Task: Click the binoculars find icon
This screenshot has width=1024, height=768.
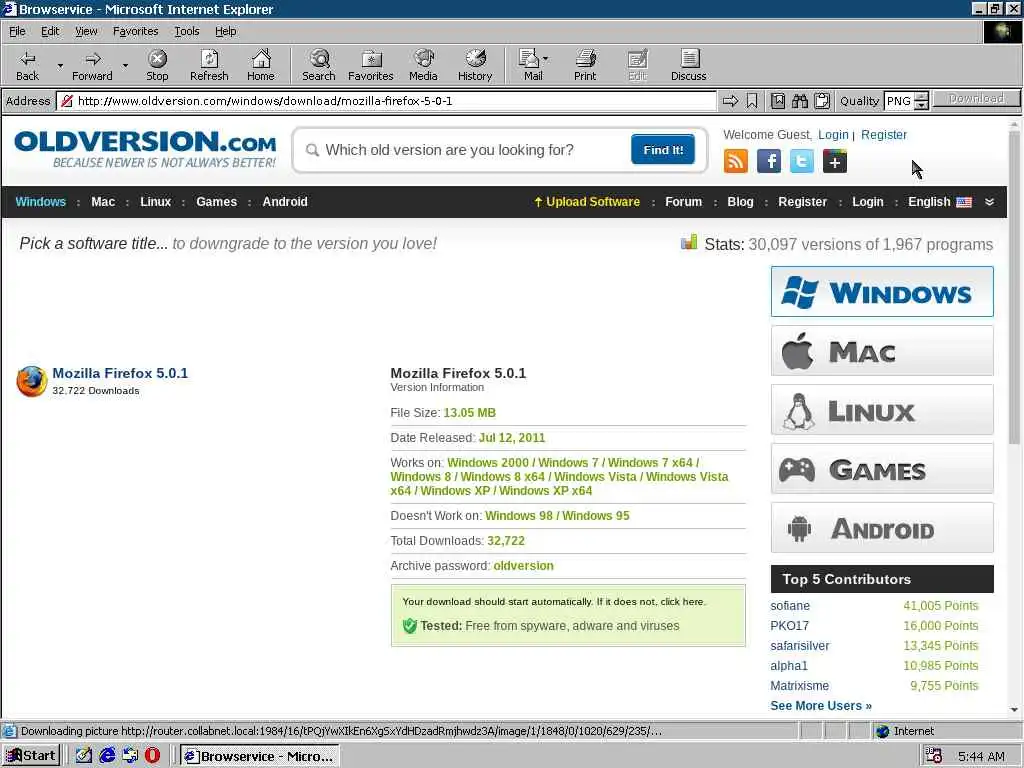Action: tap(800, 101)
